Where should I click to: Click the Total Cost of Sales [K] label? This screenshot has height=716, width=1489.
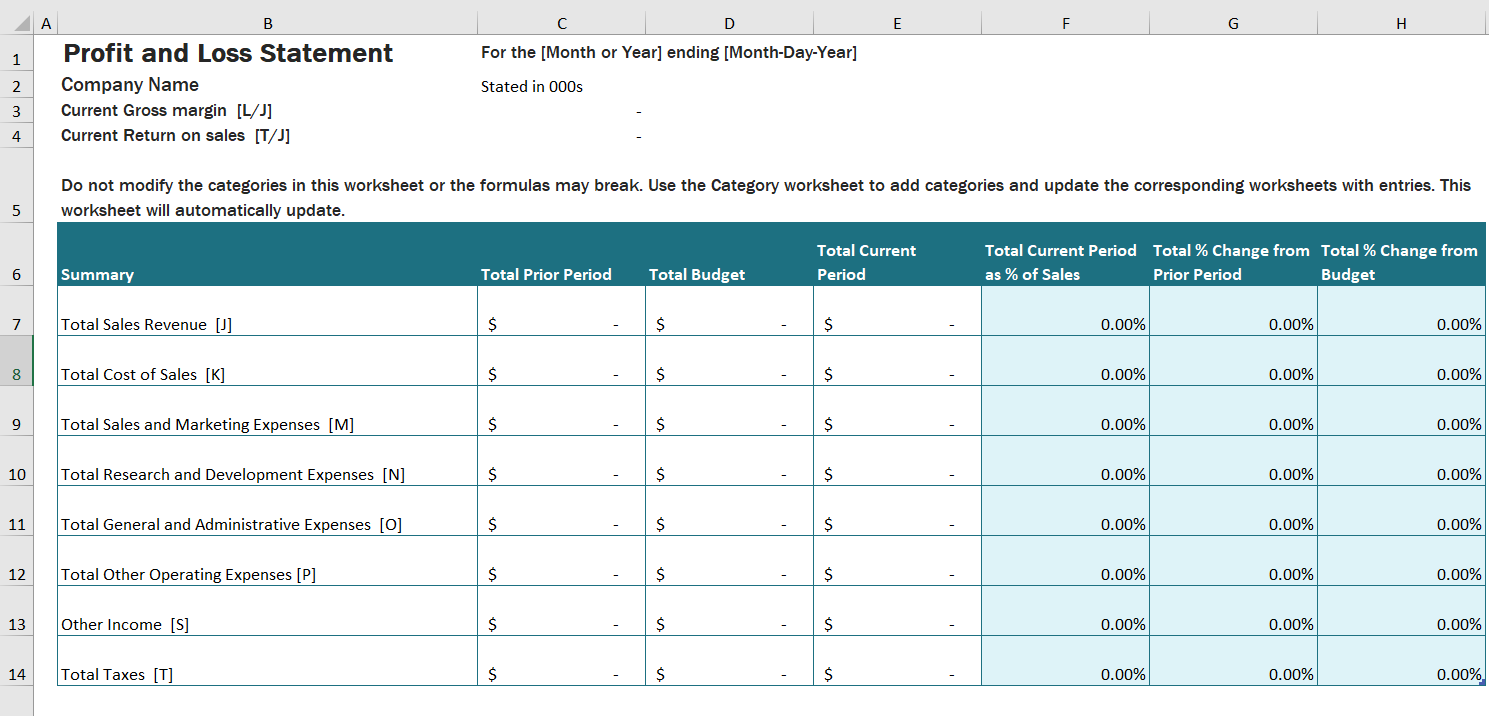click(x=143, y=374)
